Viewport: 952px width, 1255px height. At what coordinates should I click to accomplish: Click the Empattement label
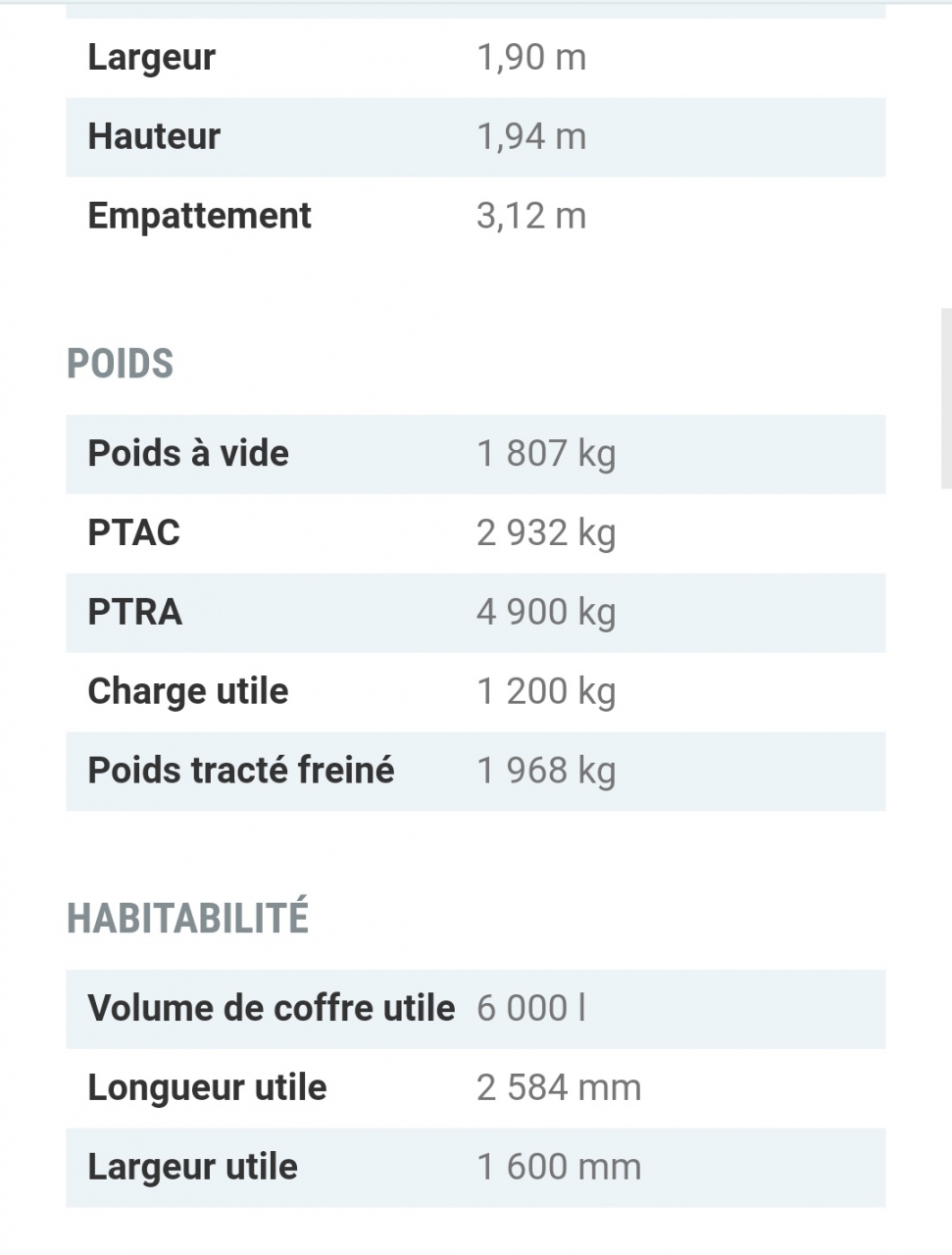point(199,216)
